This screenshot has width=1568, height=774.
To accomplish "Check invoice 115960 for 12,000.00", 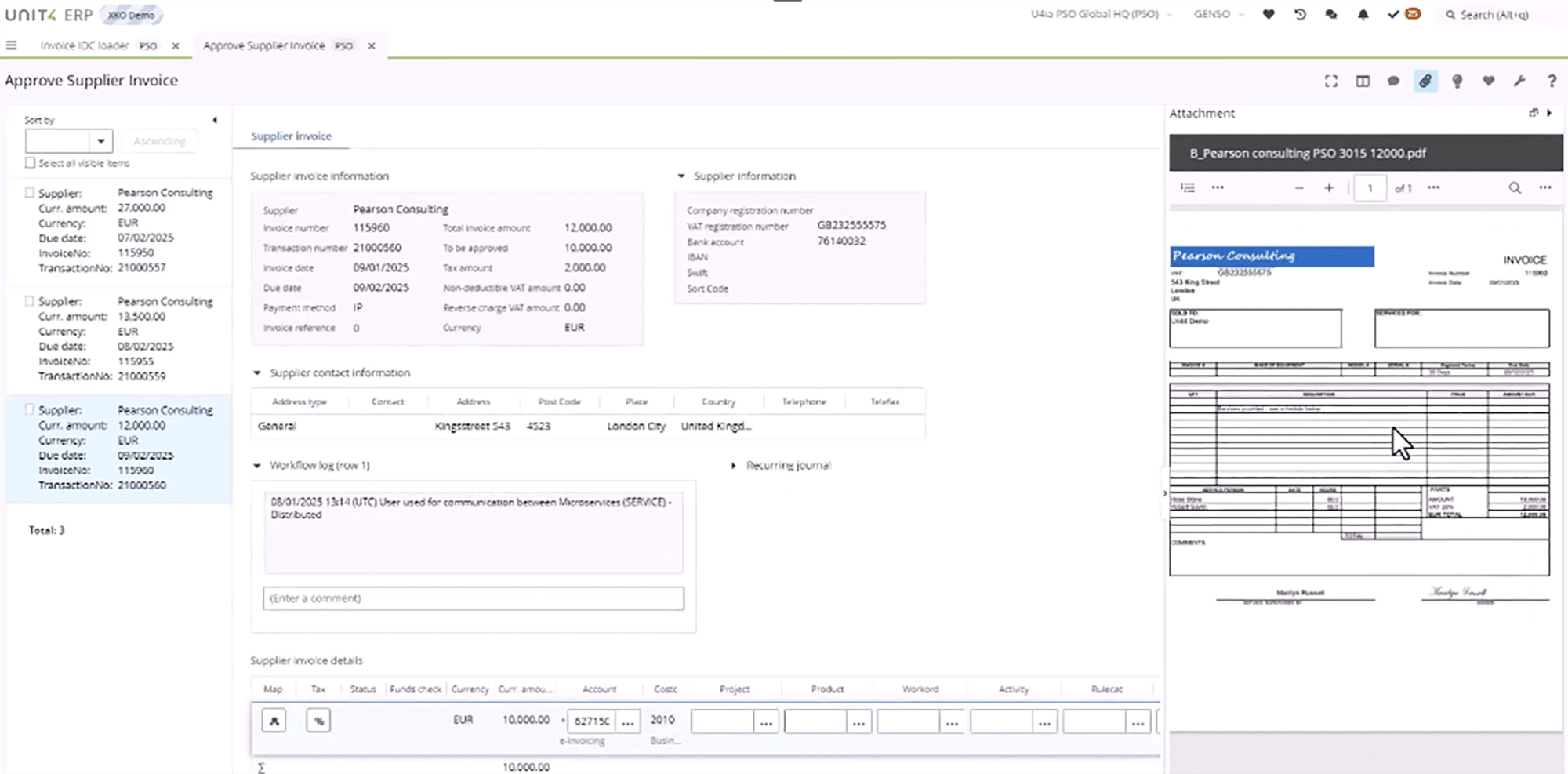I will coord(30,409).
